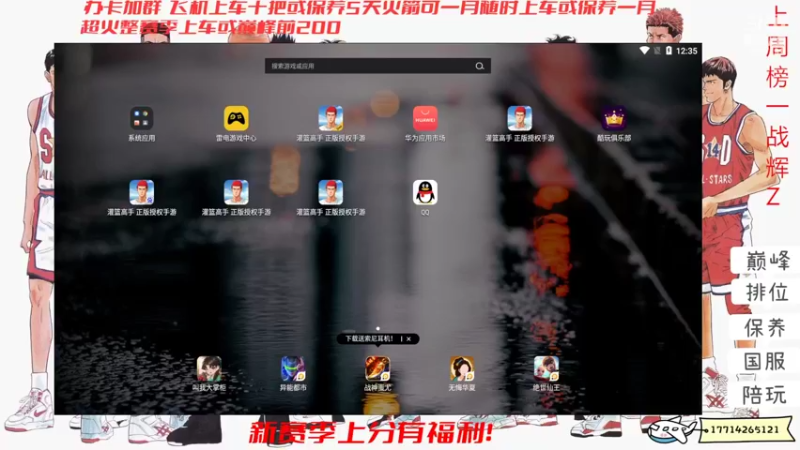The height and width of the screenshot is (450, 800).
Task: Click the 异能都市 label text
Action: (x=293, y=388)
